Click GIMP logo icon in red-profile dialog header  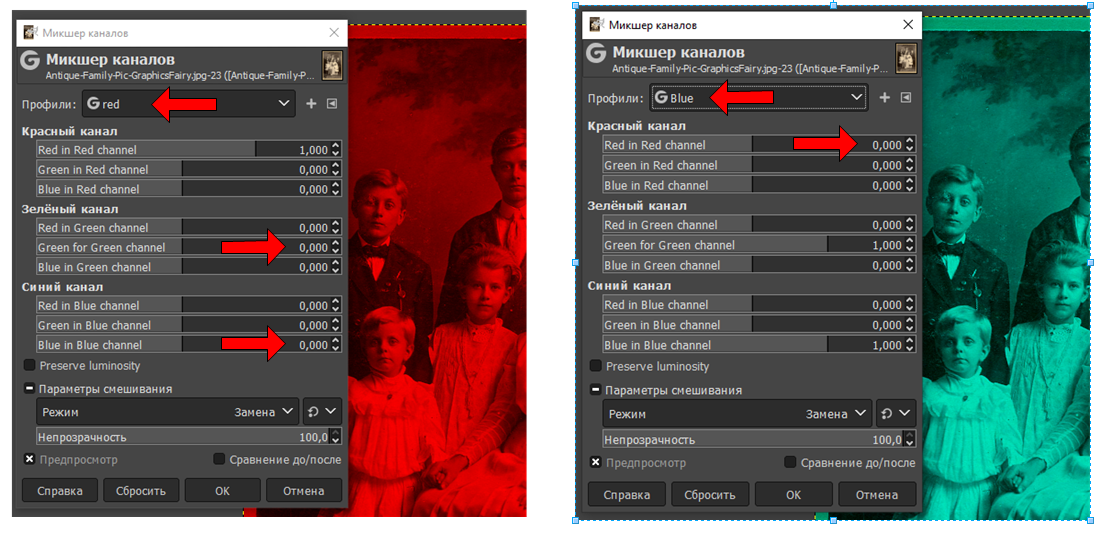(x=30, y=60)
